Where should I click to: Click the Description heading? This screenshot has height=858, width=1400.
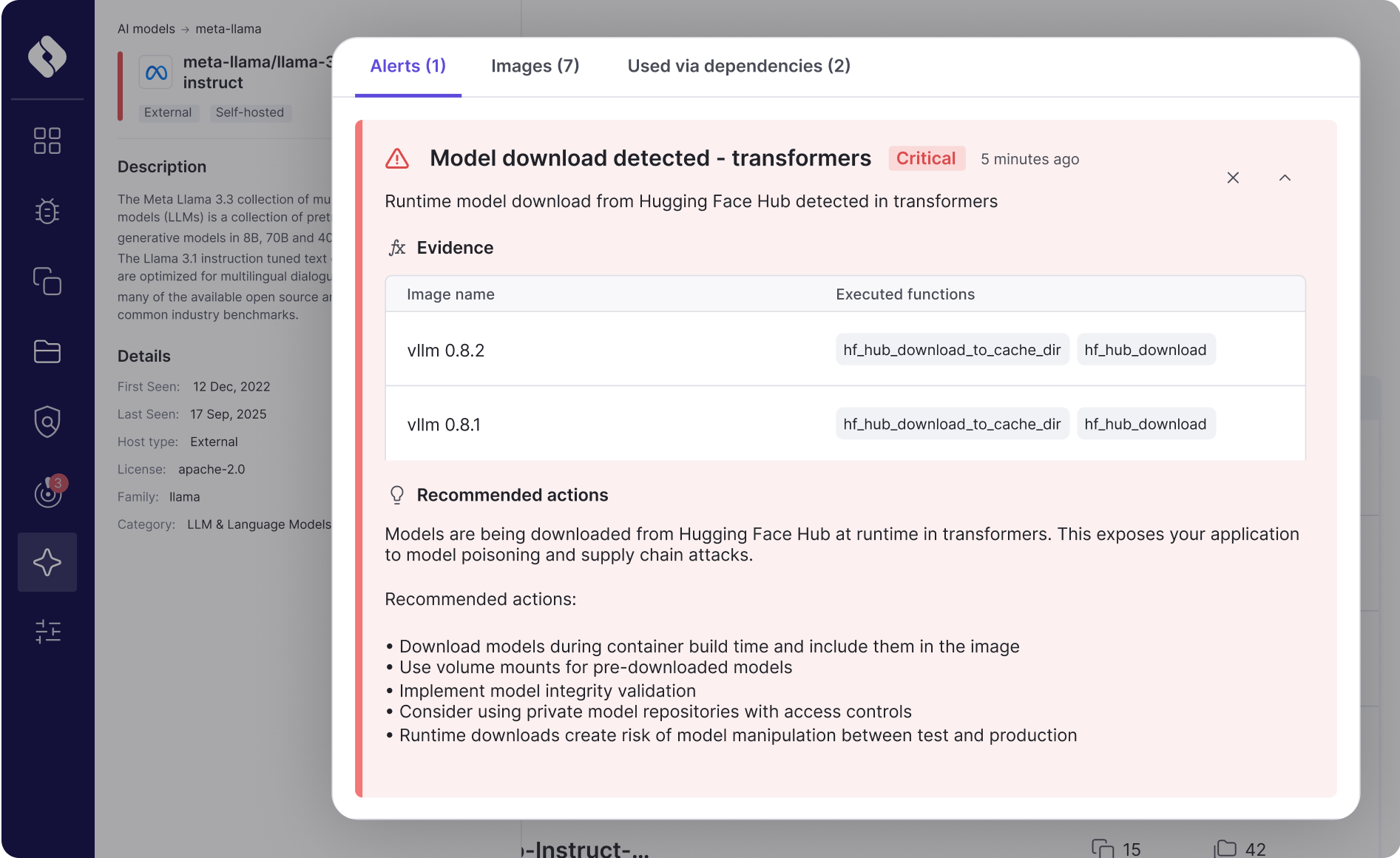click(x=162, y=166)
